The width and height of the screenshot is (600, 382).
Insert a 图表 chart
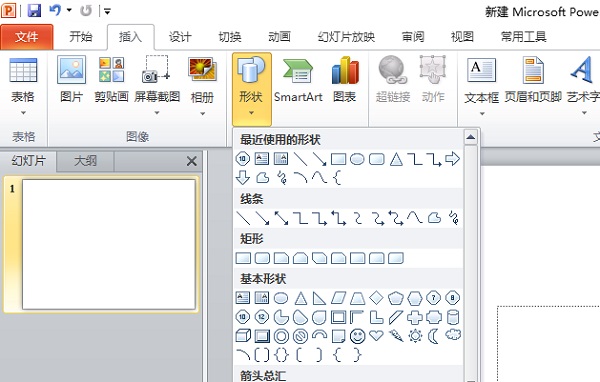345,80
